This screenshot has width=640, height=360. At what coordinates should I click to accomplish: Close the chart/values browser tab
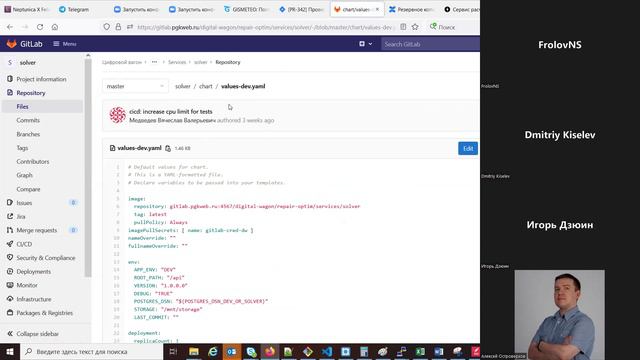pyautogui.click(x=377, y=9)
